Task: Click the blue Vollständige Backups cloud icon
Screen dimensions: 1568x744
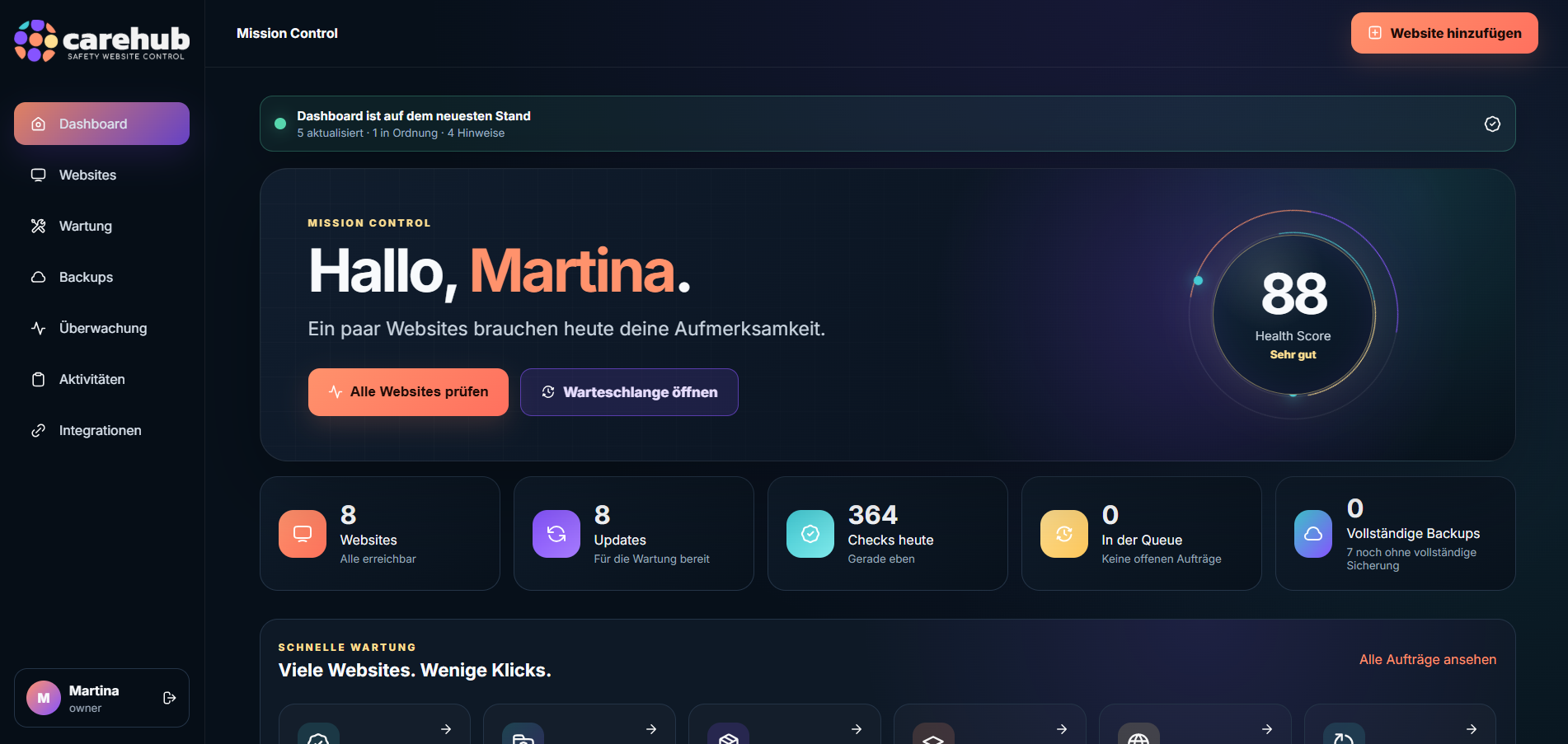Action: coord(1313,534)
